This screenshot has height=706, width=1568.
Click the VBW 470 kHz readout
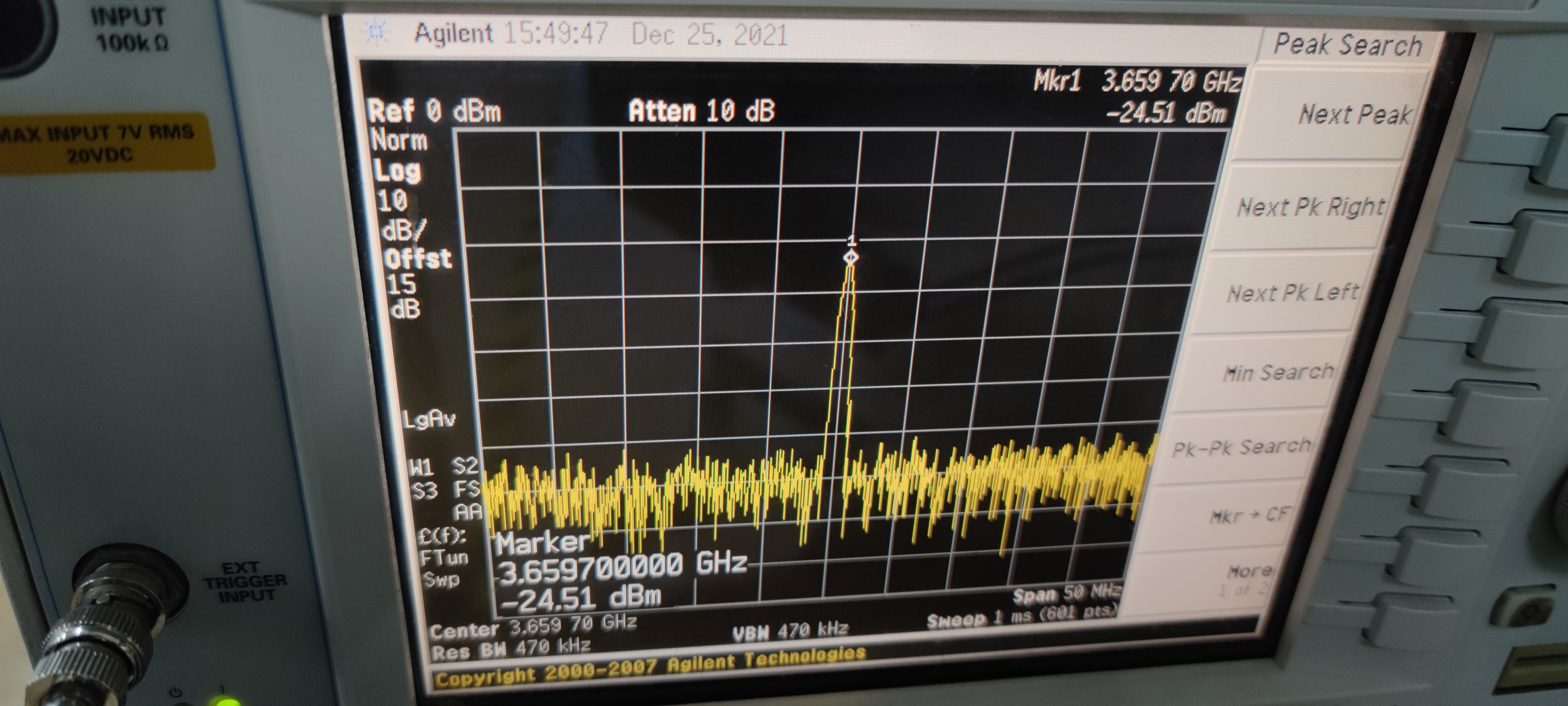point(790,631)
